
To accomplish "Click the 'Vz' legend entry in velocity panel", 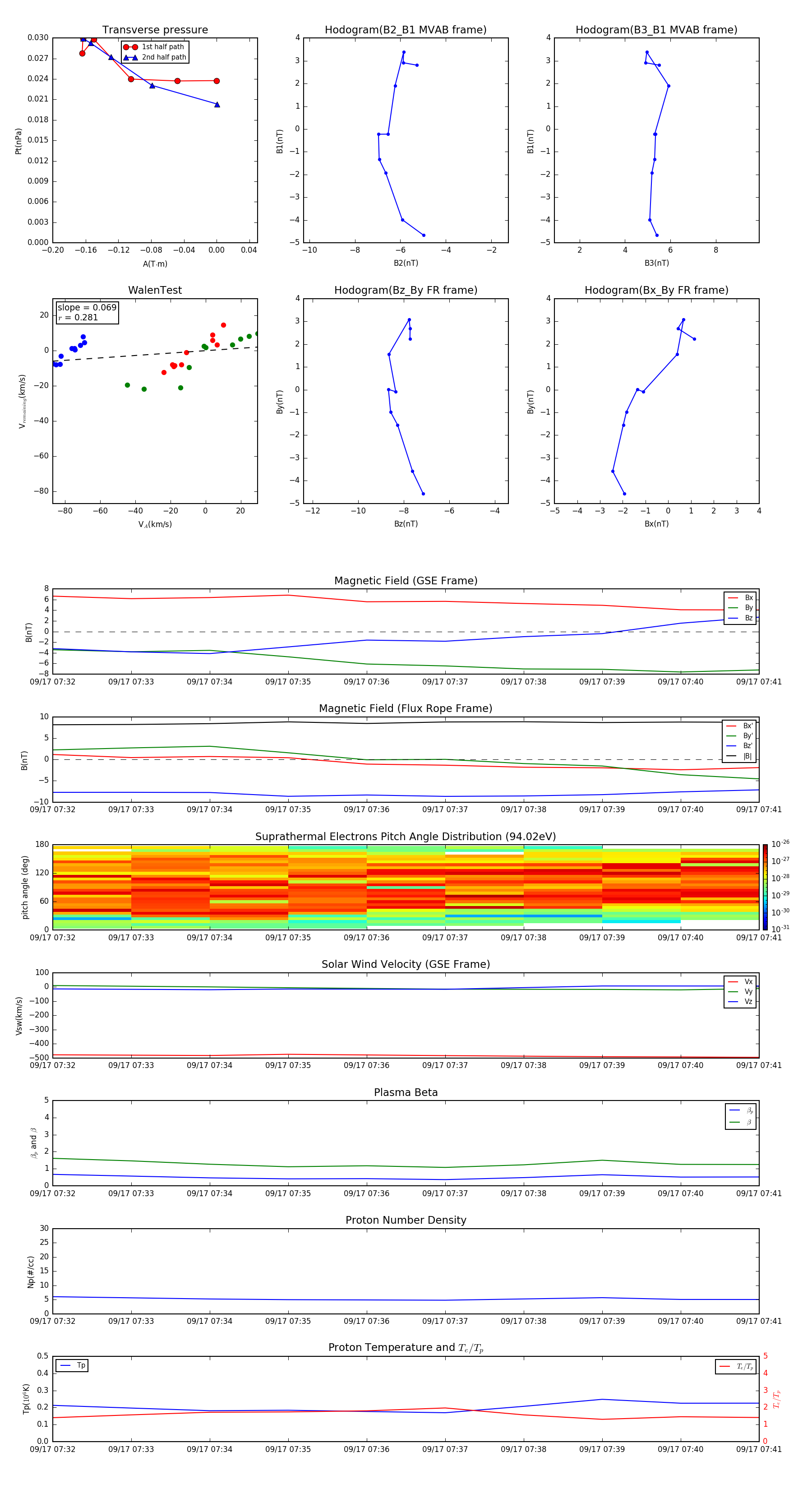I will (x=740, y=1002).
